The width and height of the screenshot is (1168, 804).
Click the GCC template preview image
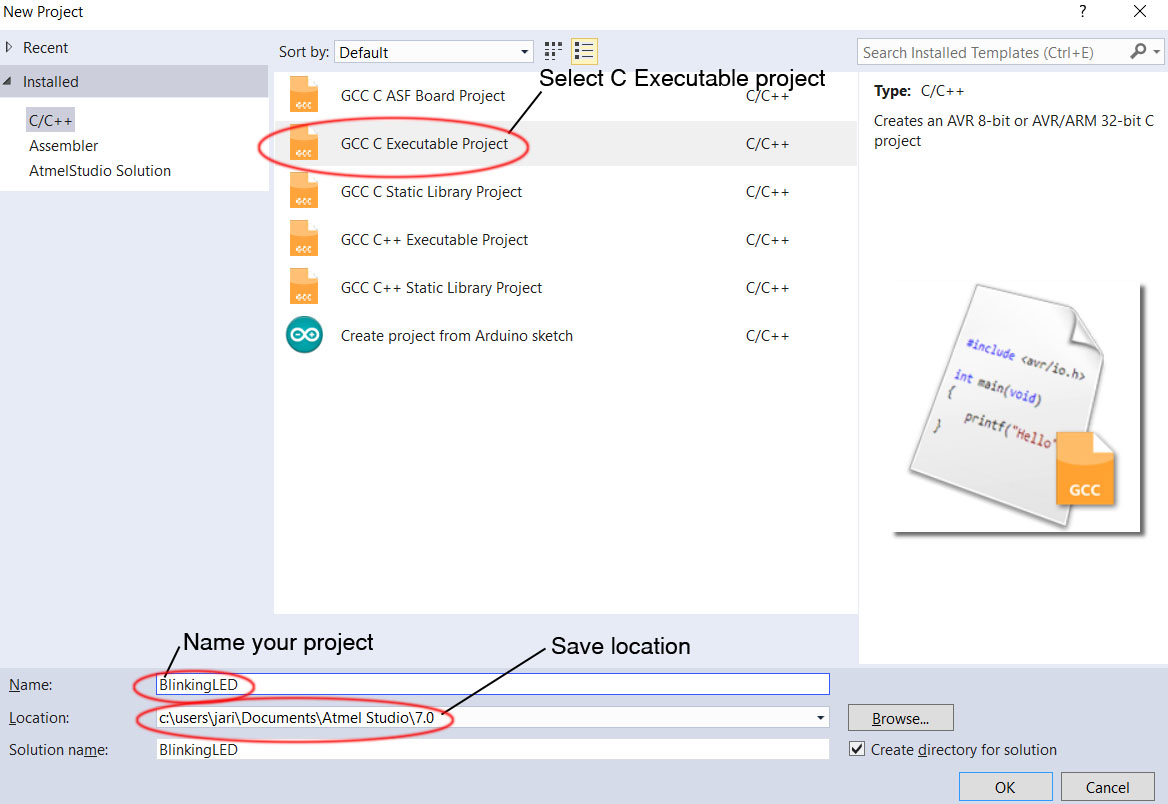pos(1017,408)
